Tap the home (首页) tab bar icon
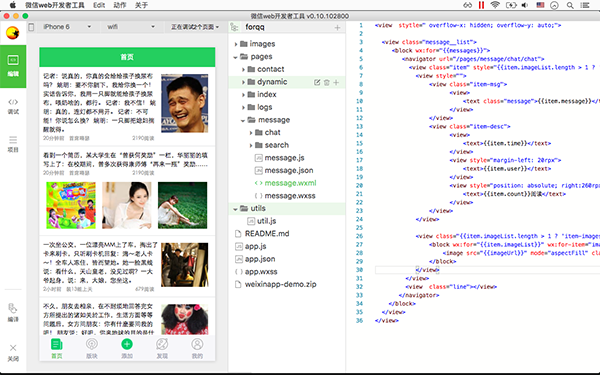 pos(57,348)
